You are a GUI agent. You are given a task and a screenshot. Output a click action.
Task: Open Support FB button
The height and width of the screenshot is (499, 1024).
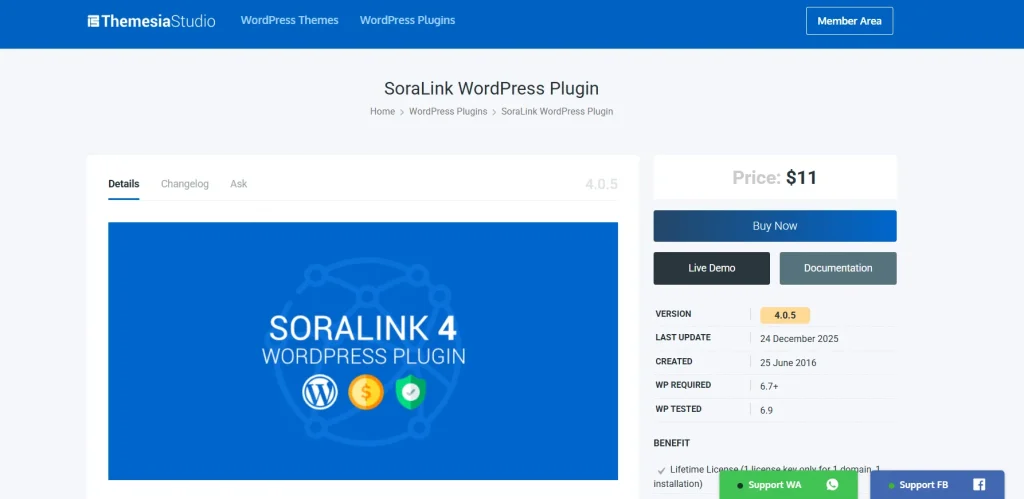point(937,485)
